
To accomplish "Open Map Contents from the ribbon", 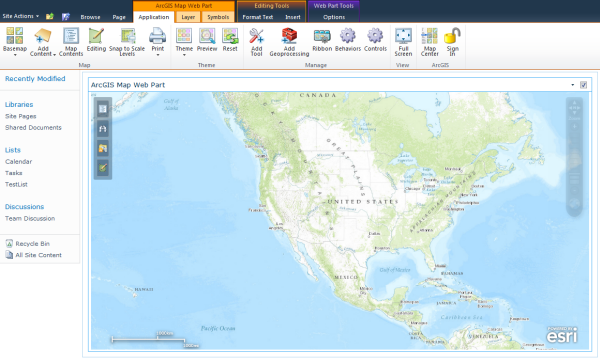I will tap(71, 41).
